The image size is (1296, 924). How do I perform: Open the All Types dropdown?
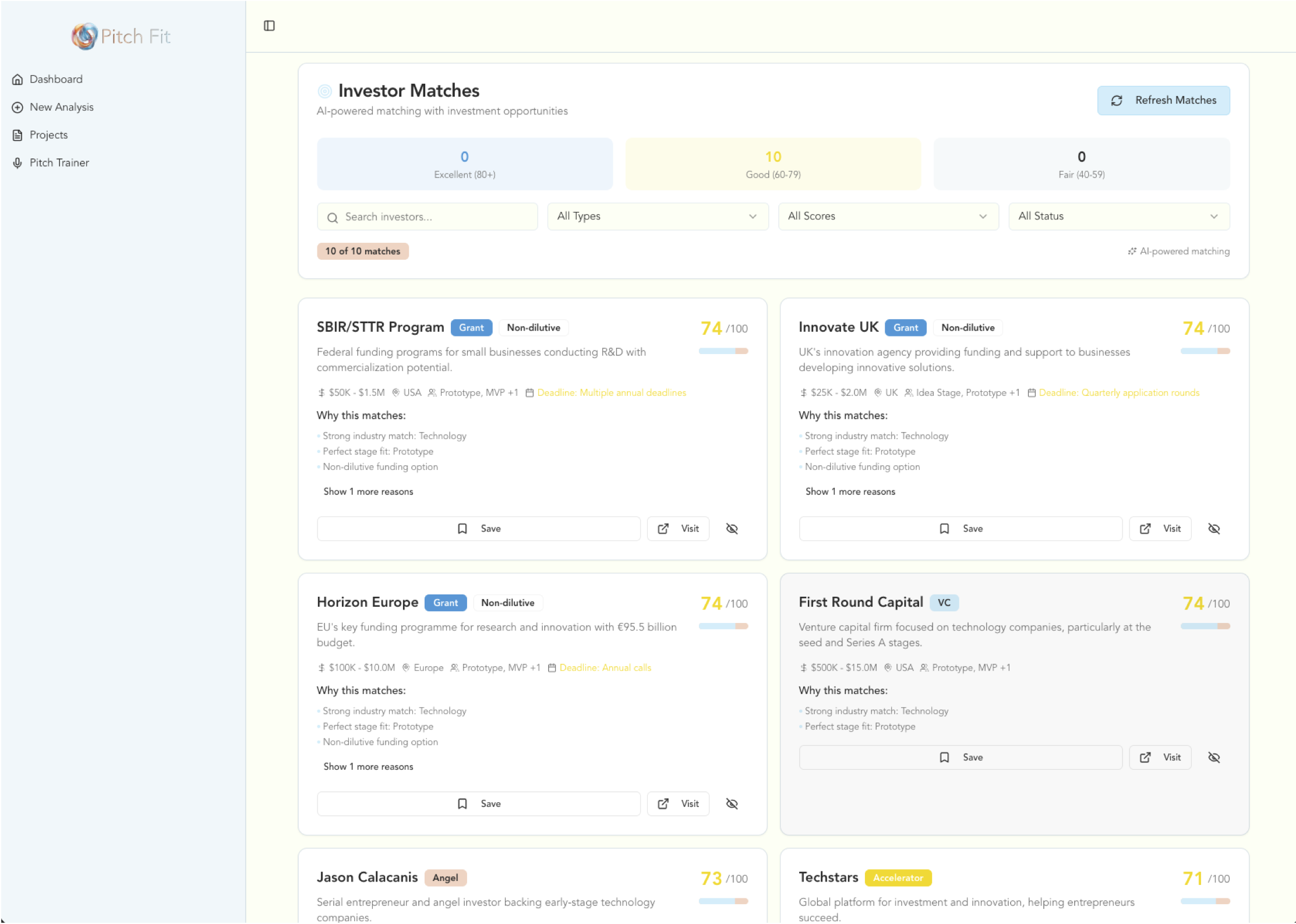tap(657, 217)
